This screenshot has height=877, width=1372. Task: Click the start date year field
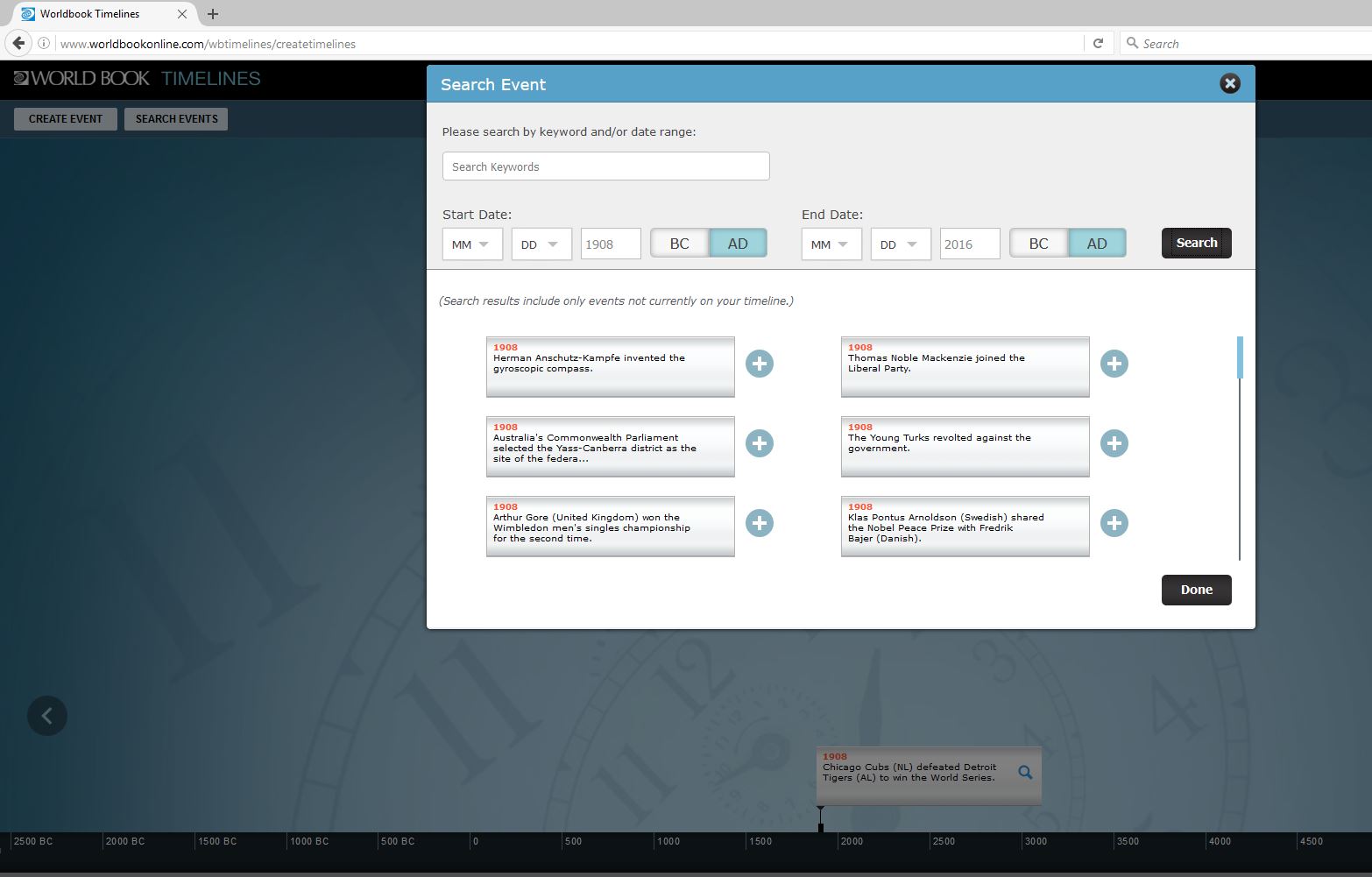tap(611, 244)
